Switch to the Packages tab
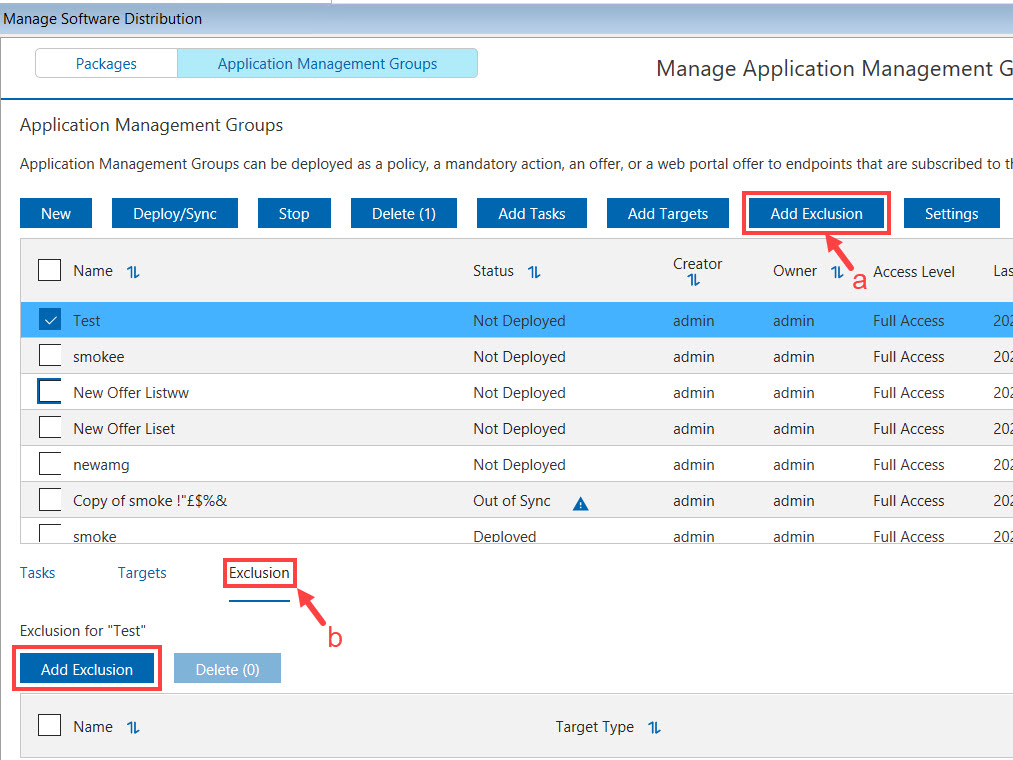Screen dimensions: 1013x760 (x=106, y=64)
